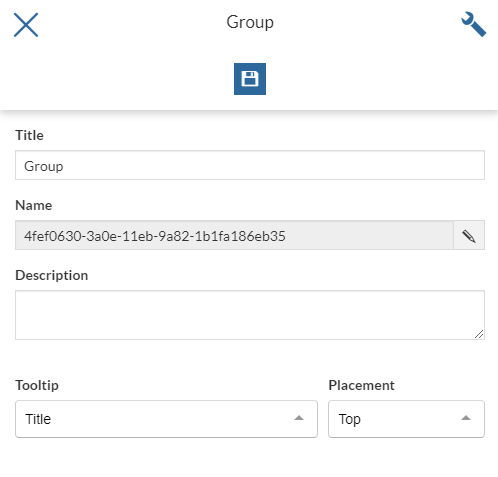Click the Name field label
498x477 pixels.
tap(34, 205)
